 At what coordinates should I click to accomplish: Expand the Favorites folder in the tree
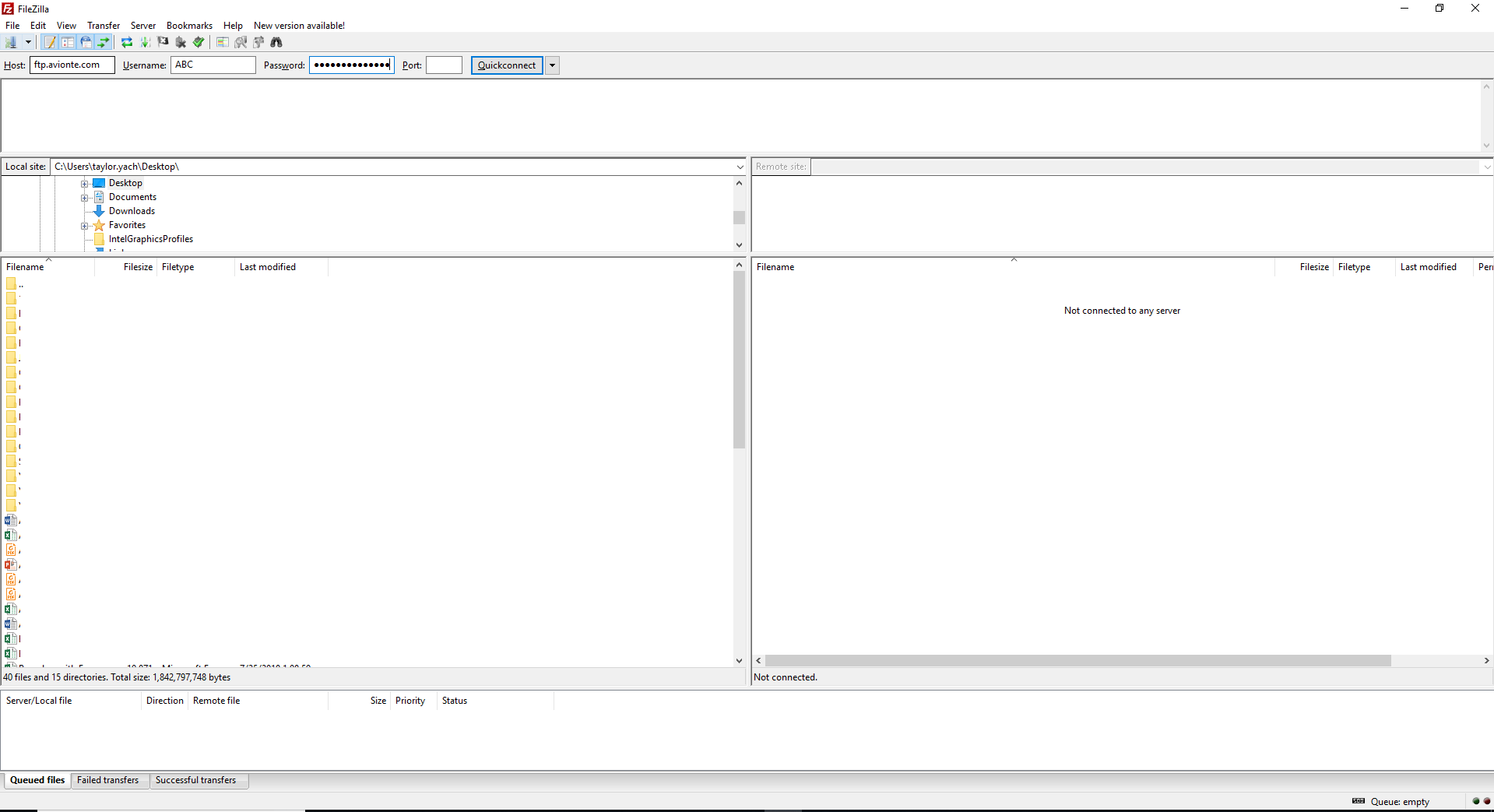pyautogui.click(x=86, y=225)
